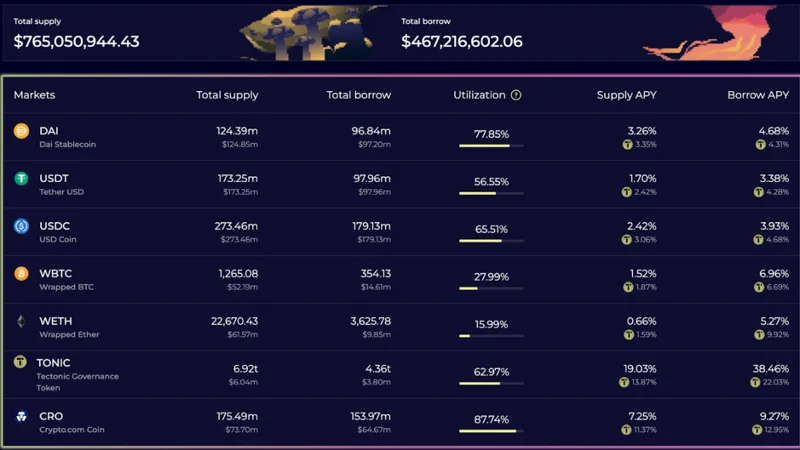
Task: Click TONIC reward icon beside CRO 12.95%
Action: point(757,430)
